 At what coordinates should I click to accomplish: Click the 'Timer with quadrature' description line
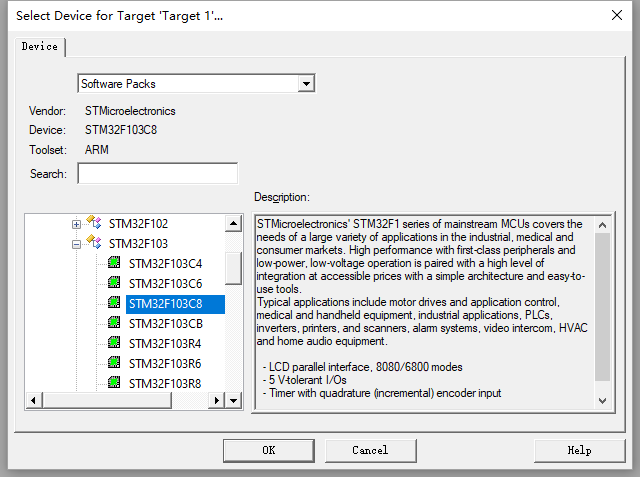click(x=382, y=393)
